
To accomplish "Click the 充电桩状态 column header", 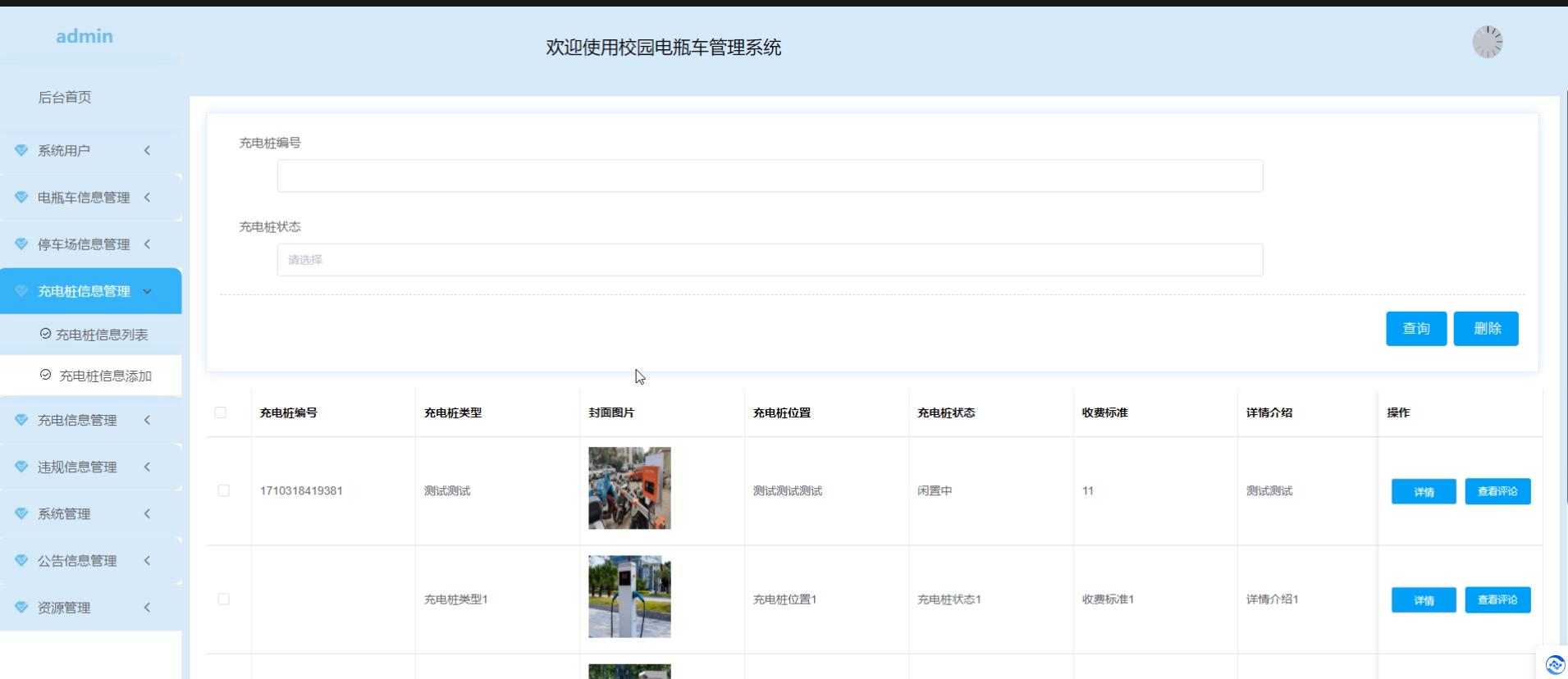I will 946,412.
